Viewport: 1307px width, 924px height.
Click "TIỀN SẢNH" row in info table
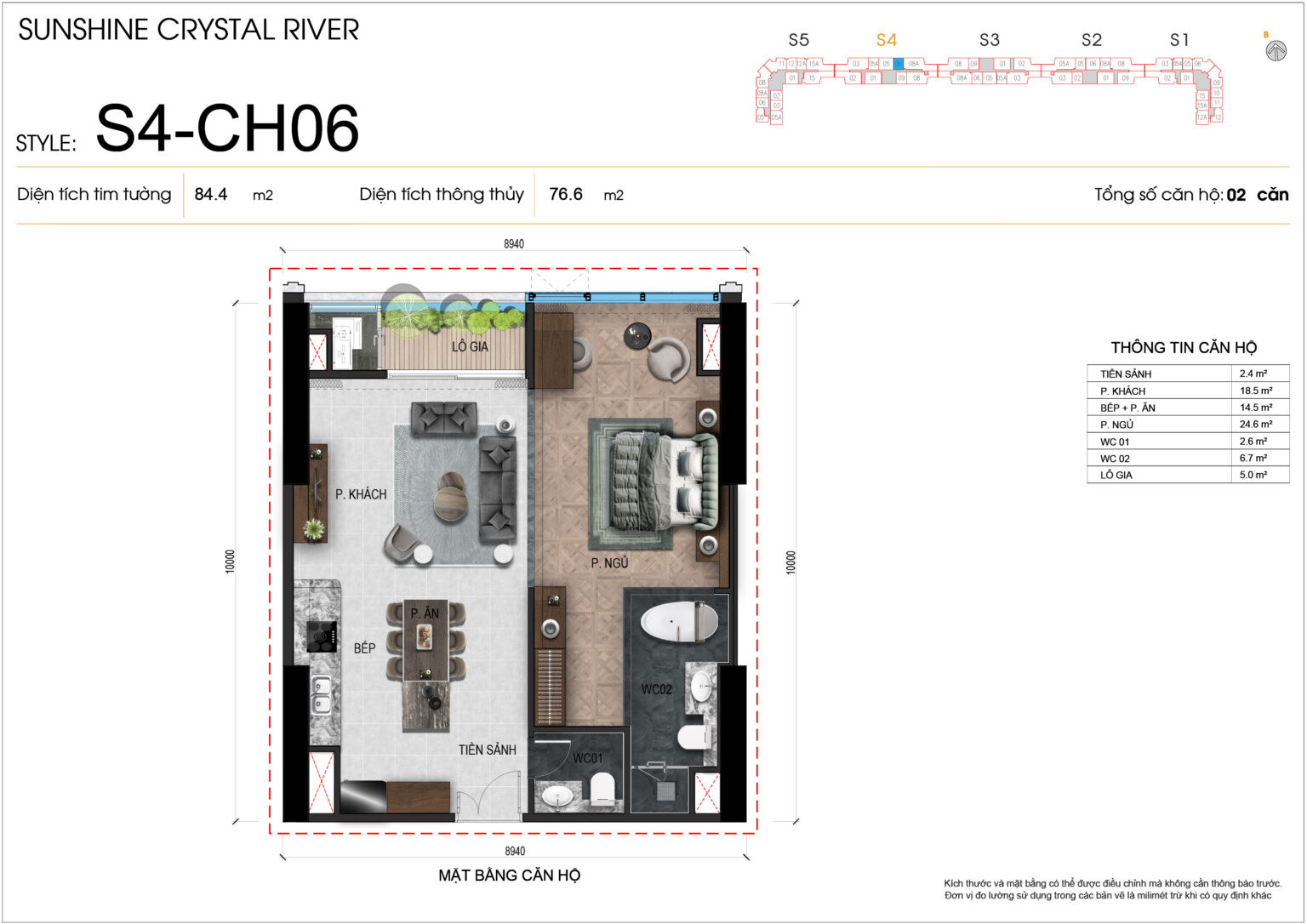(1188, 374)
